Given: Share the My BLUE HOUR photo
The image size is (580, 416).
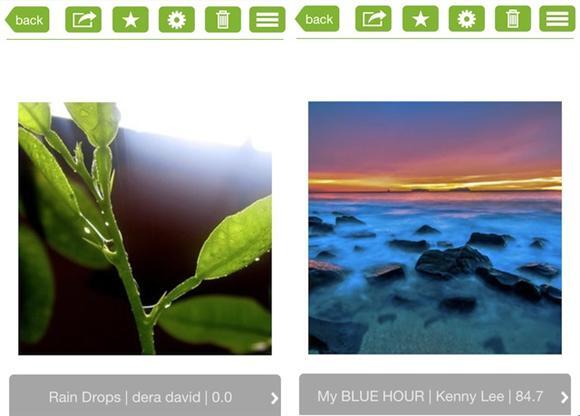Looking at the screenshot, I should (373, 18).
